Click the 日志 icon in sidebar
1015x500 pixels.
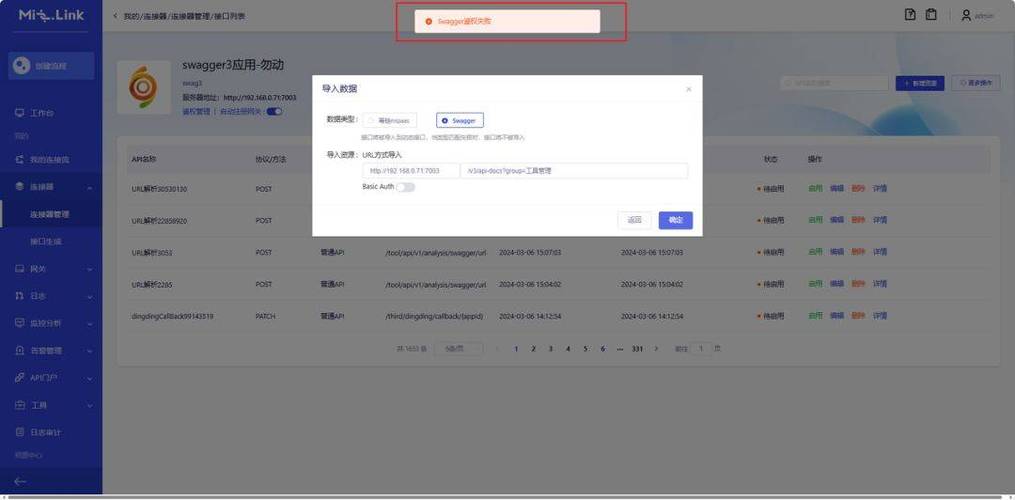tap(19, 295)
